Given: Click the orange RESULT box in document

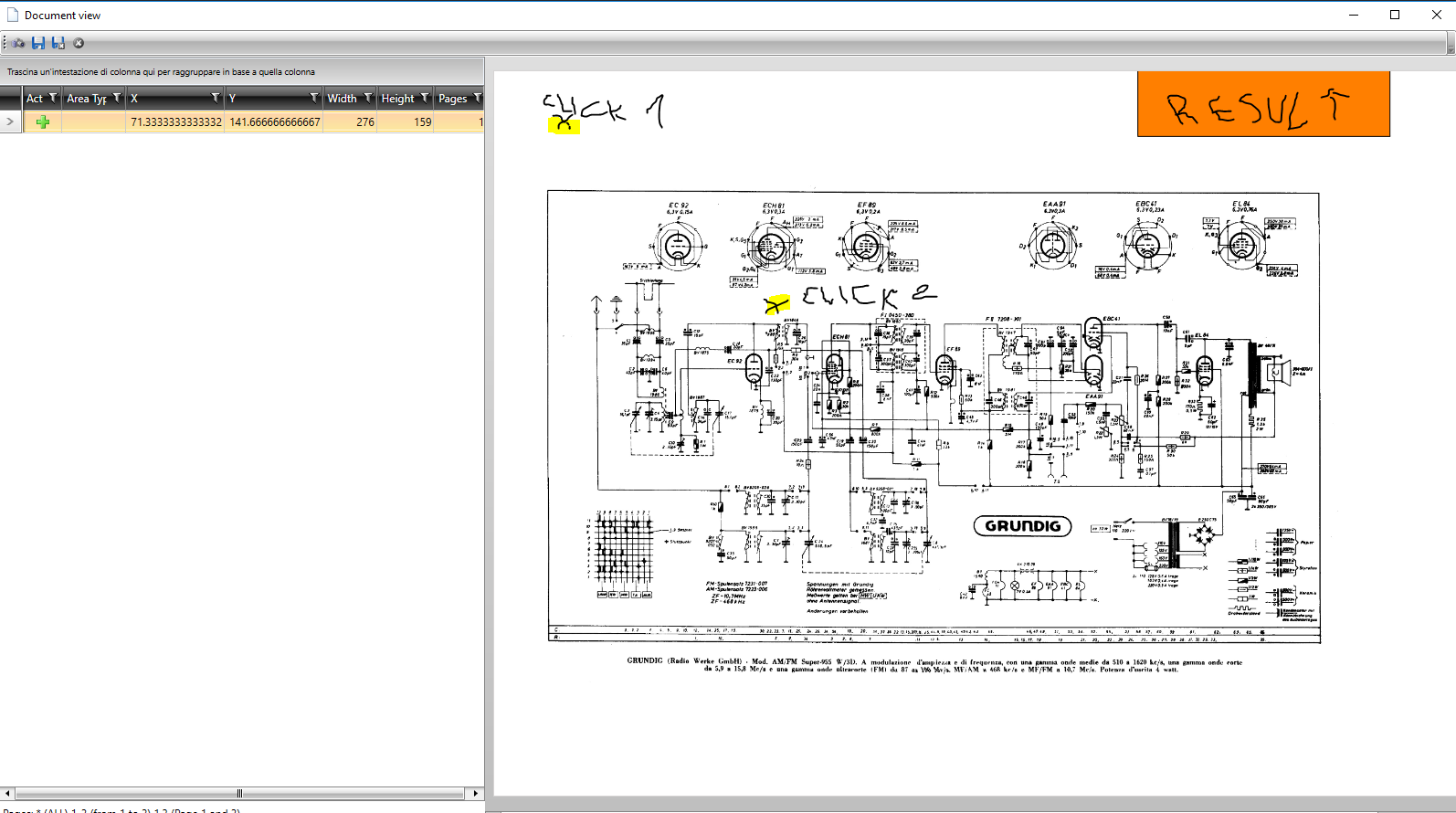Looking at the screenshot, I should point(1263,104).
